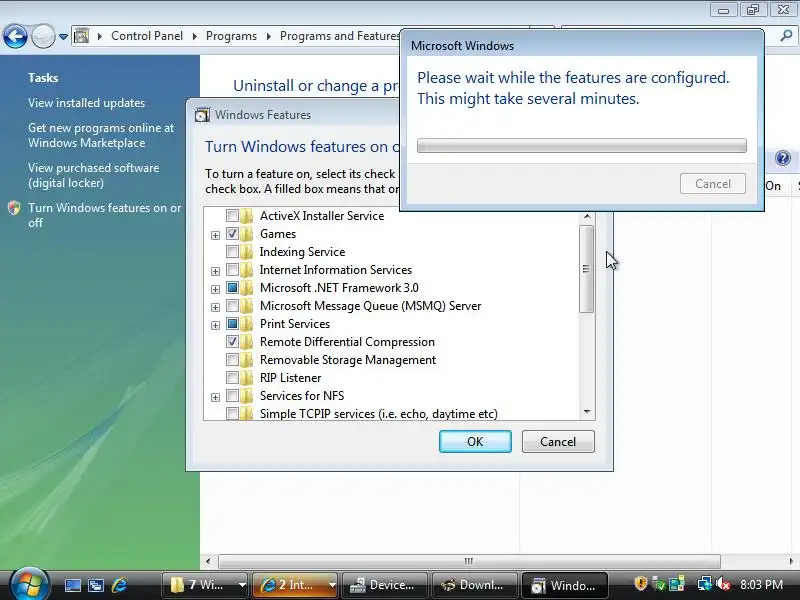Click Switch between windows quick launch icon
This screenshot has width=800, height=600.
click(x=96, y=585)
